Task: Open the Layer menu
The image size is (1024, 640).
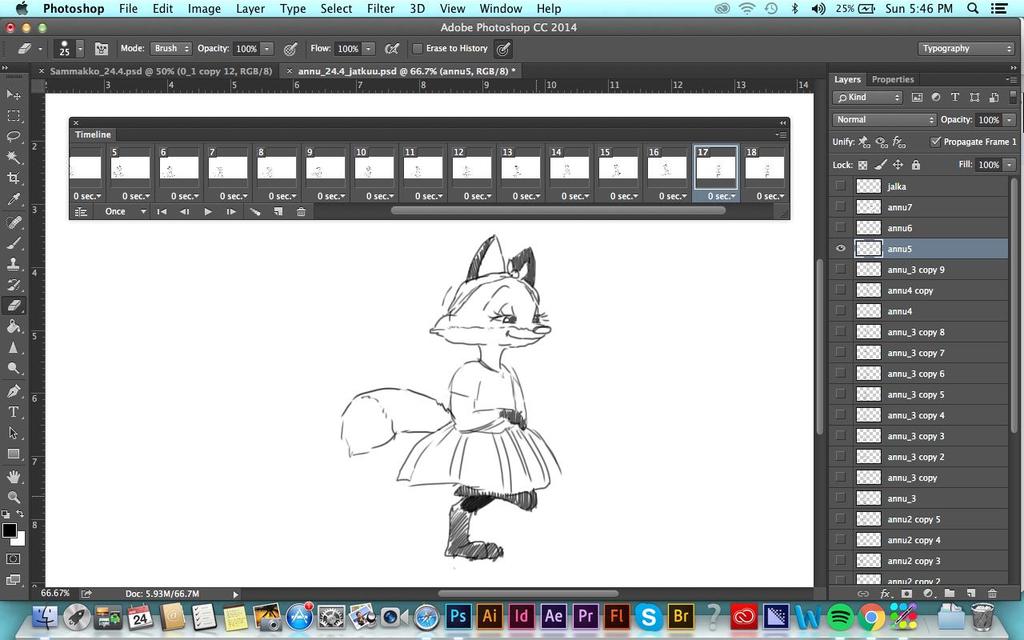Action: (x=250, y=8)
